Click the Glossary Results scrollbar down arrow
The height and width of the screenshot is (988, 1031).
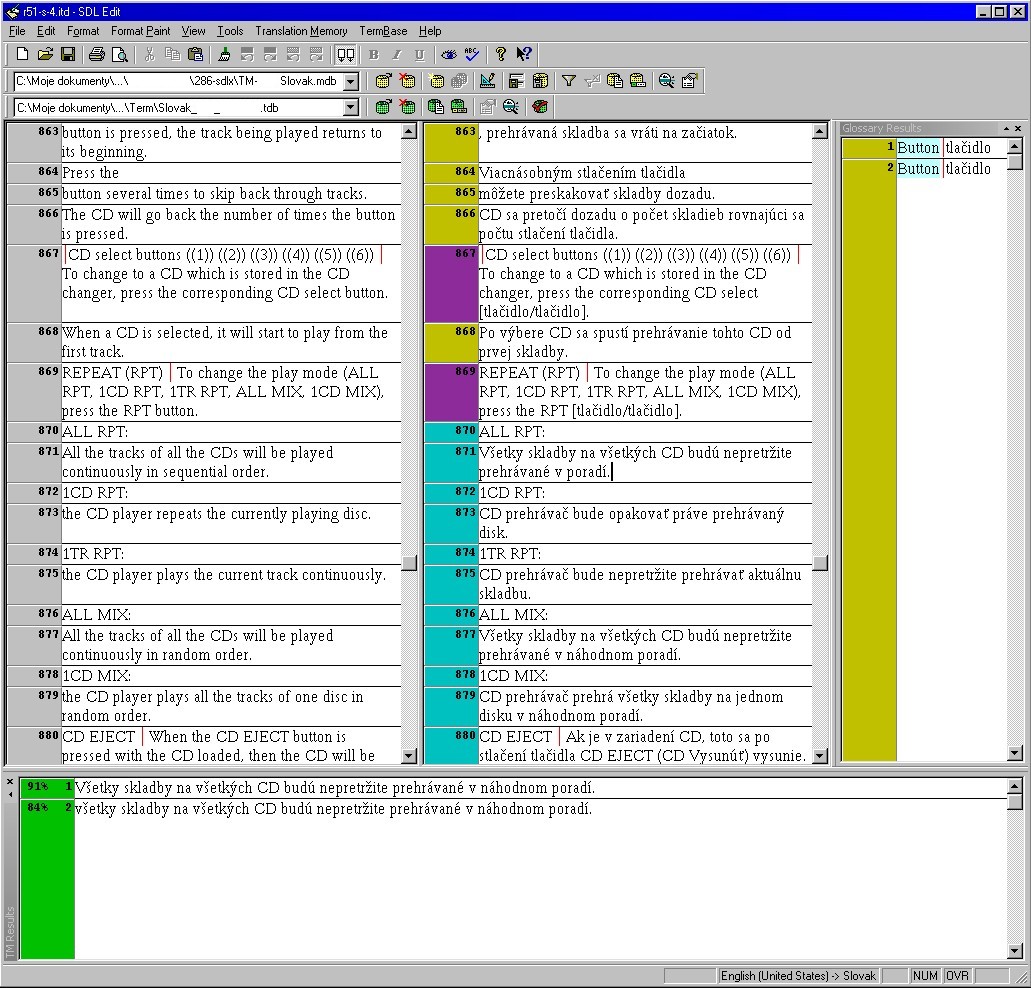(1015, 753)
